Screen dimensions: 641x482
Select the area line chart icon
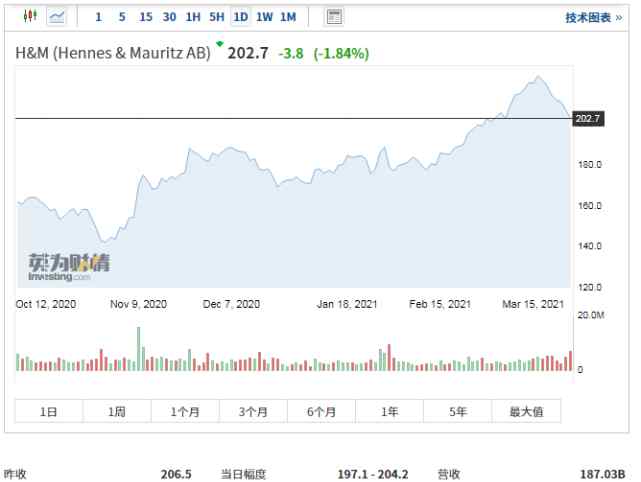coord(58,17)
